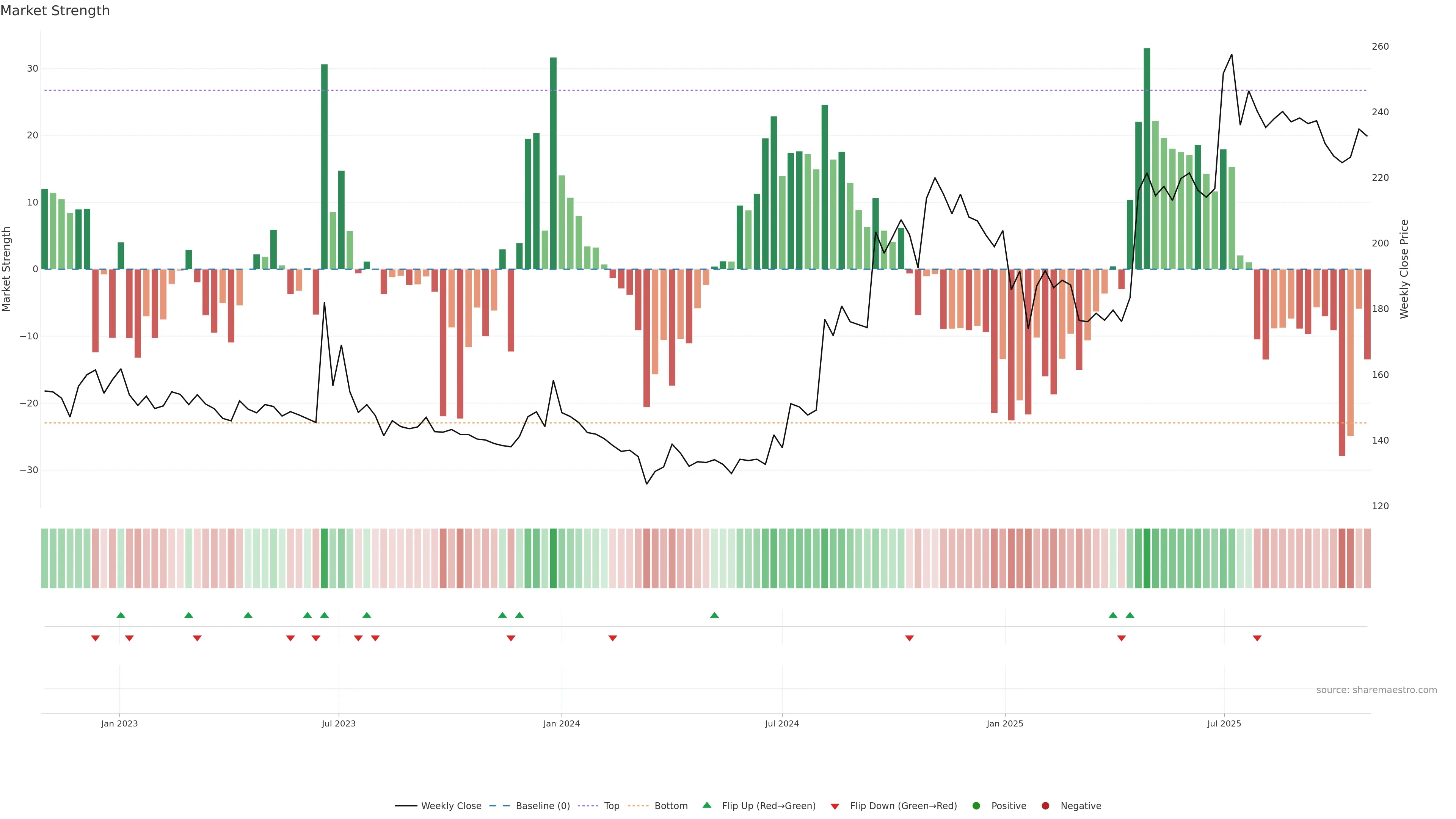Click the green Positive circle legend icon
The image size is (1456, 819).
(976, 806)
